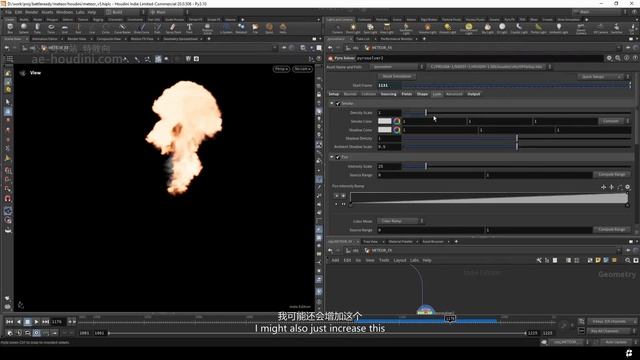This screenshot has height=360, width=640.
Task: Click Compute Range for Fire Intensity Source Range
Action: tap(611, 175)
